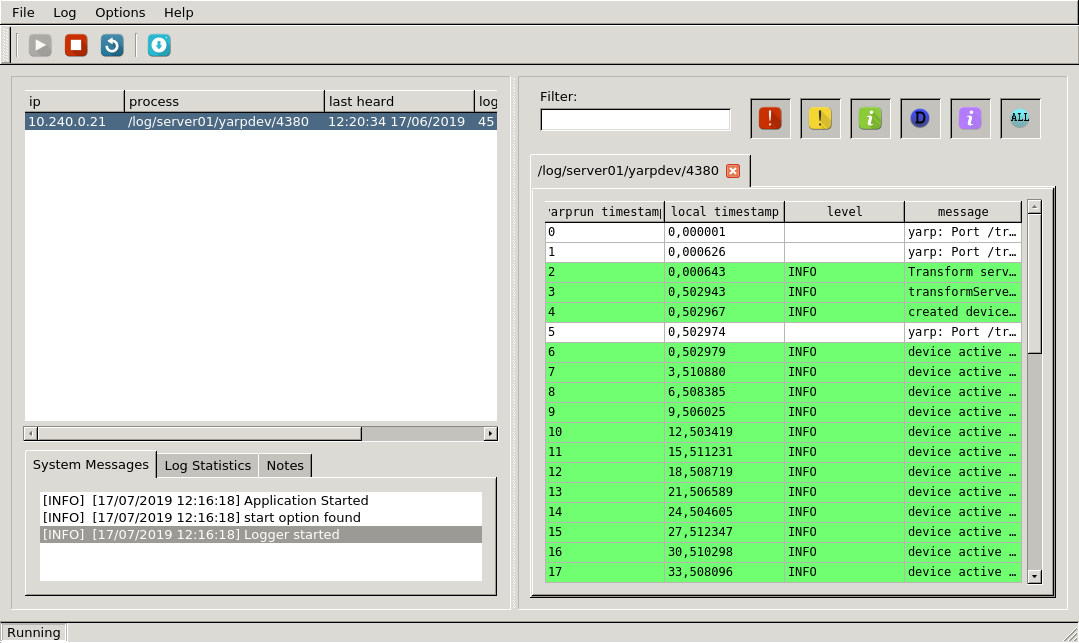Select log row with timestamp 18,508719
This screenshot has width=1079, height=643.
783,472
